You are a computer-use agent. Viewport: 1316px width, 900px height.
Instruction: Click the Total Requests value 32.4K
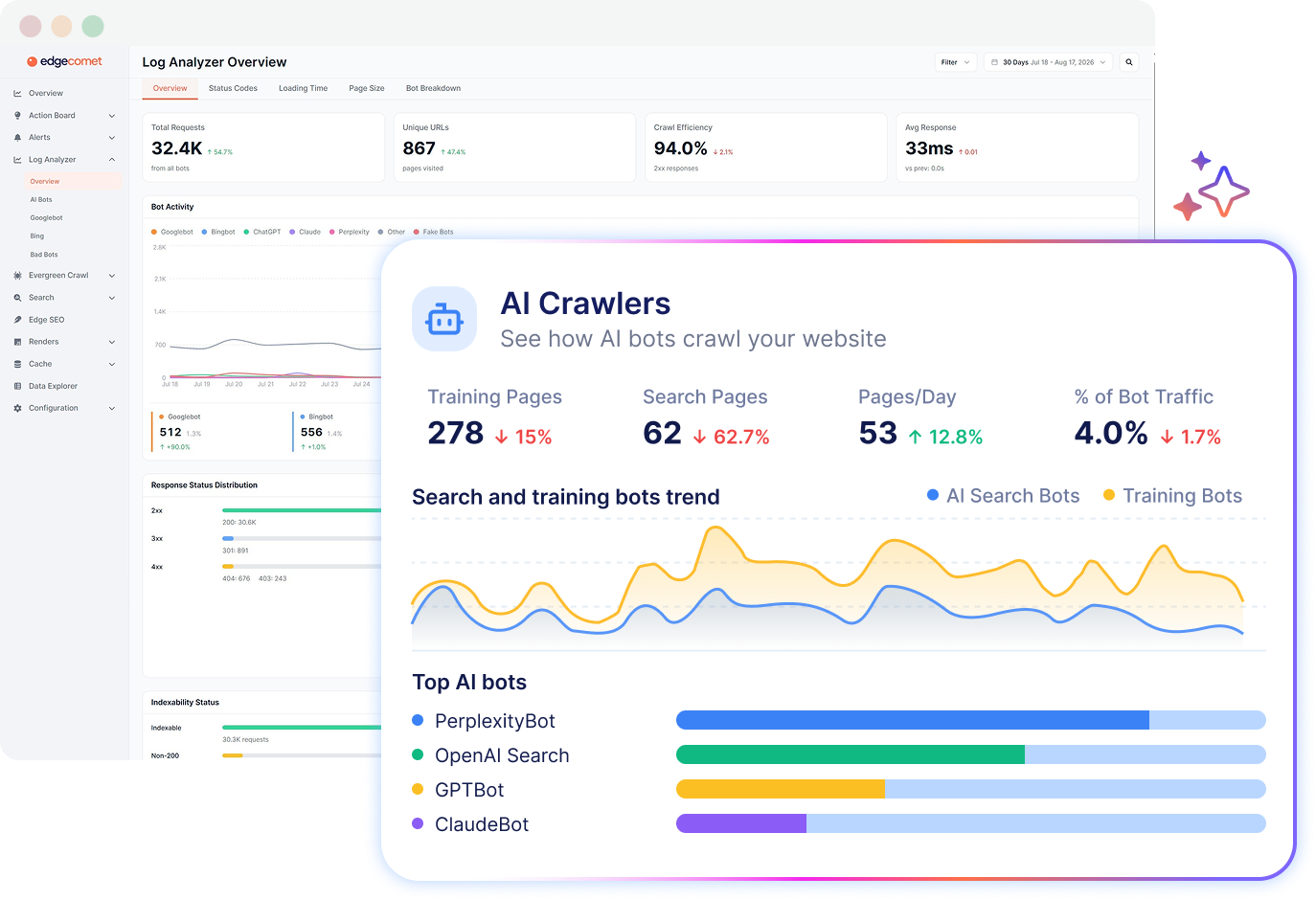(177, 148)
